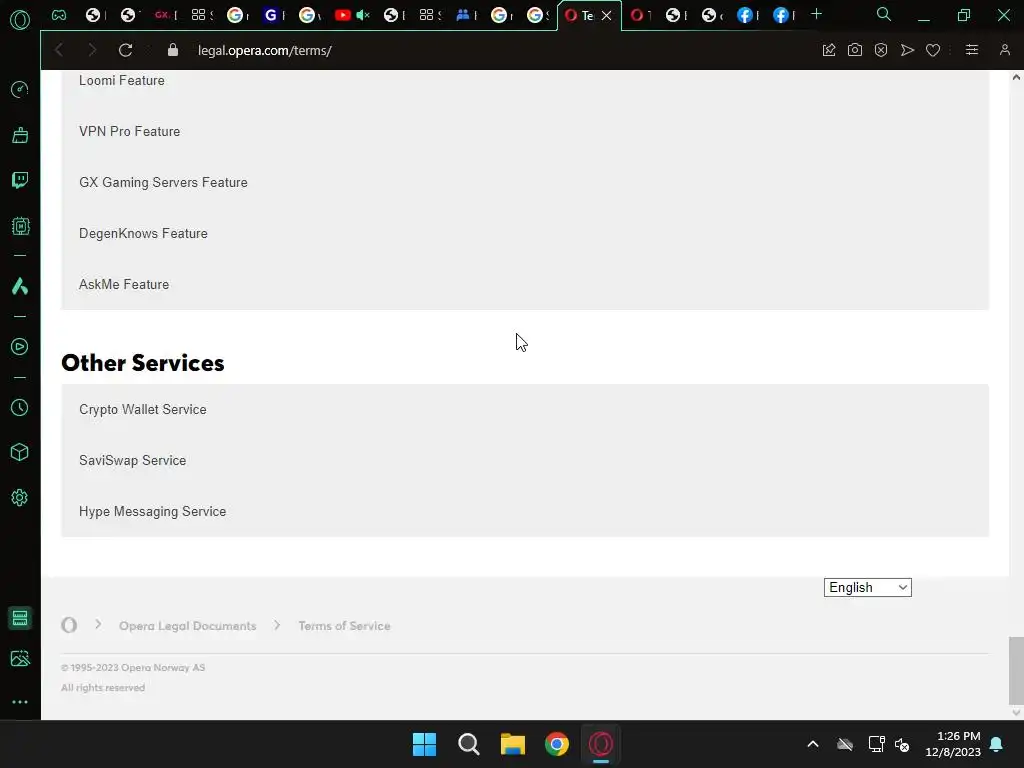The image size is (1024, 768).
Task: Close the active Terms tab
Action: (x=607, y=16)
